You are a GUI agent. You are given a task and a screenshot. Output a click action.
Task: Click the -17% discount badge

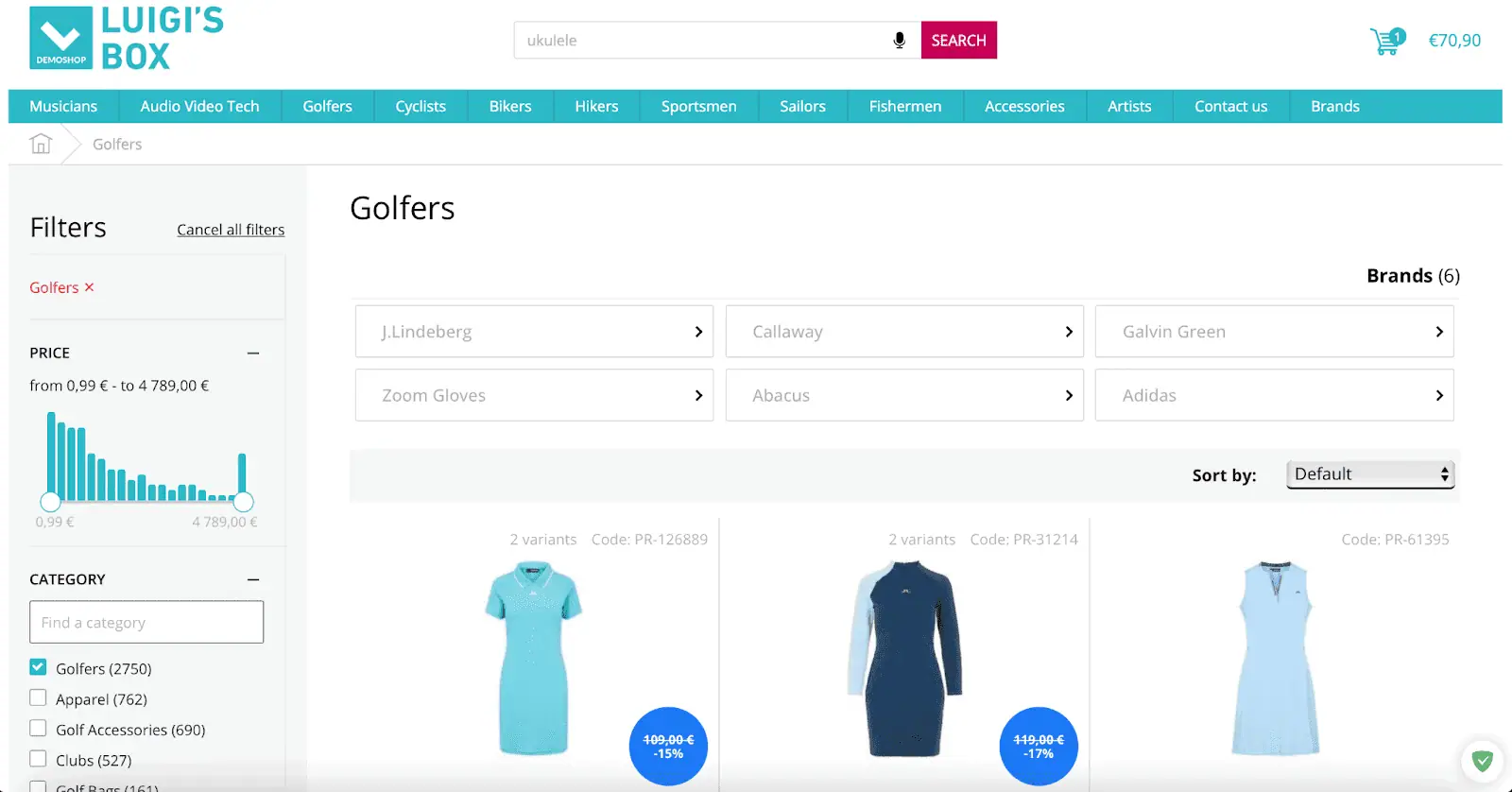[x=1039, y=747]
